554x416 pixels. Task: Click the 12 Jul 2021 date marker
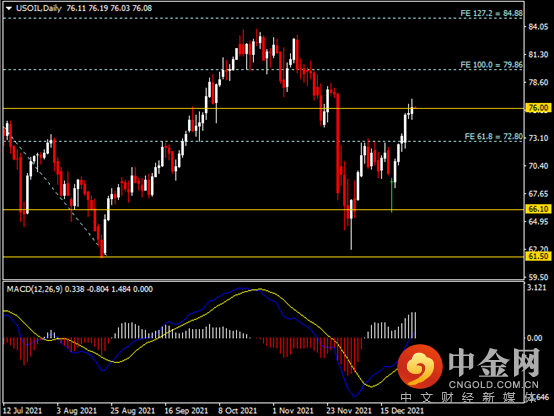click(x=22, y=411)
